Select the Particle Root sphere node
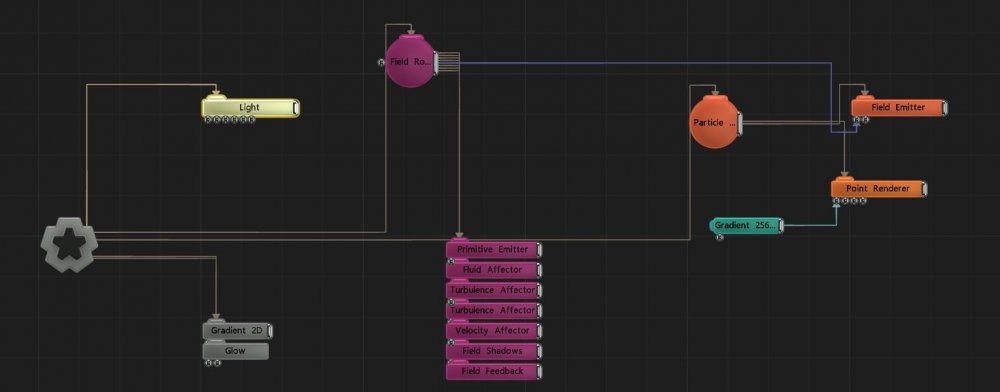 (x=715, y=122)
